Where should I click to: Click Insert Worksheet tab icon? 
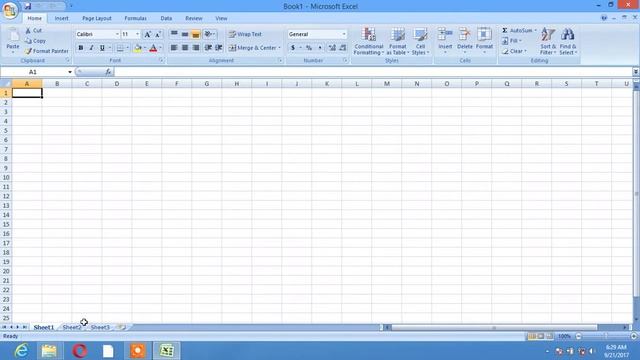pos(122,327)
